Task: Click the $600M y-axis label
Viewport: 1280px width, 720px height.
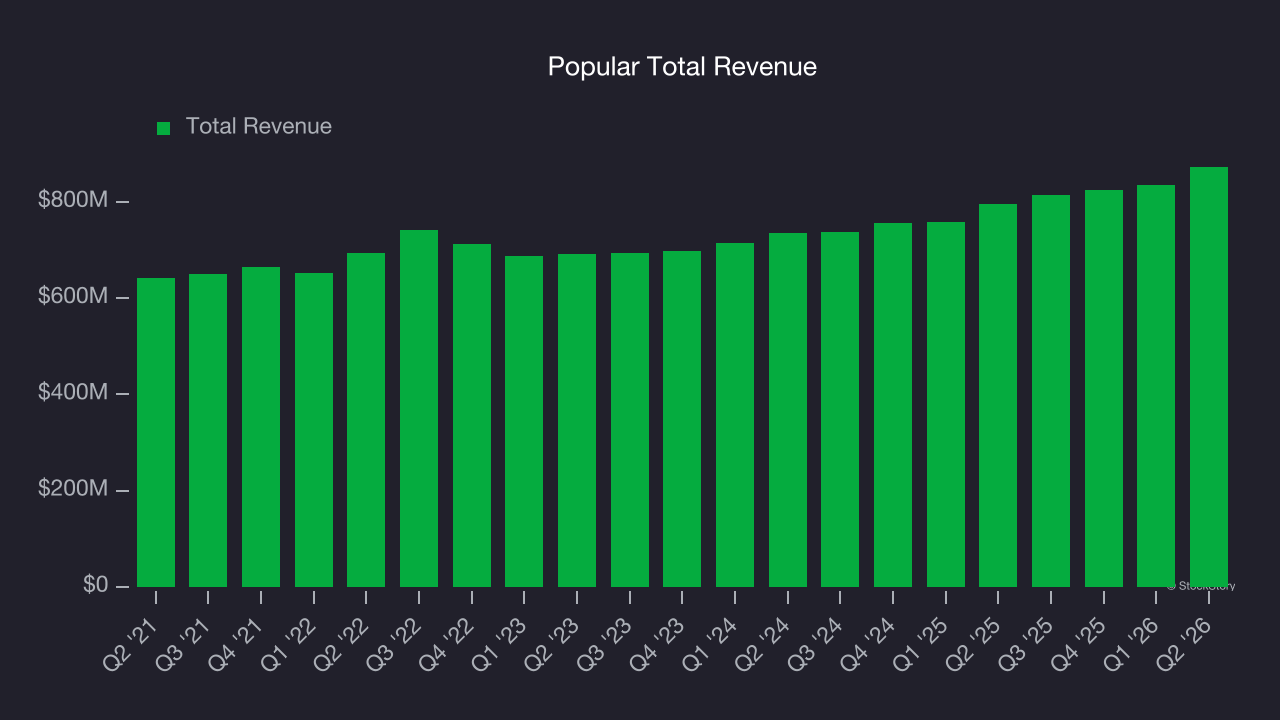Action: coord(73,297)
